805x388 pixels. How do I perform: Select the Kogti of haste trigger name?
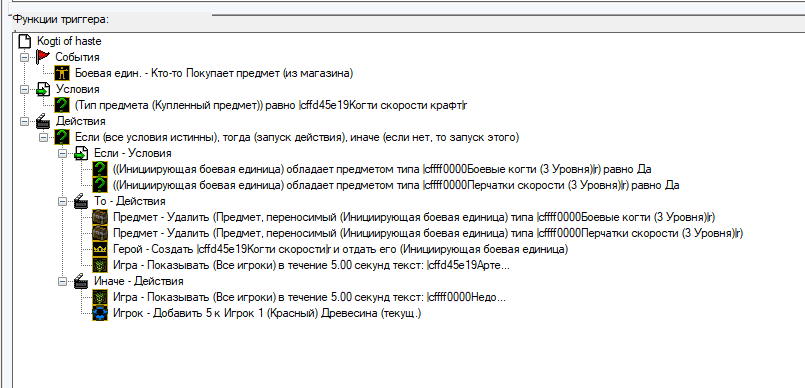click(69, 41)
